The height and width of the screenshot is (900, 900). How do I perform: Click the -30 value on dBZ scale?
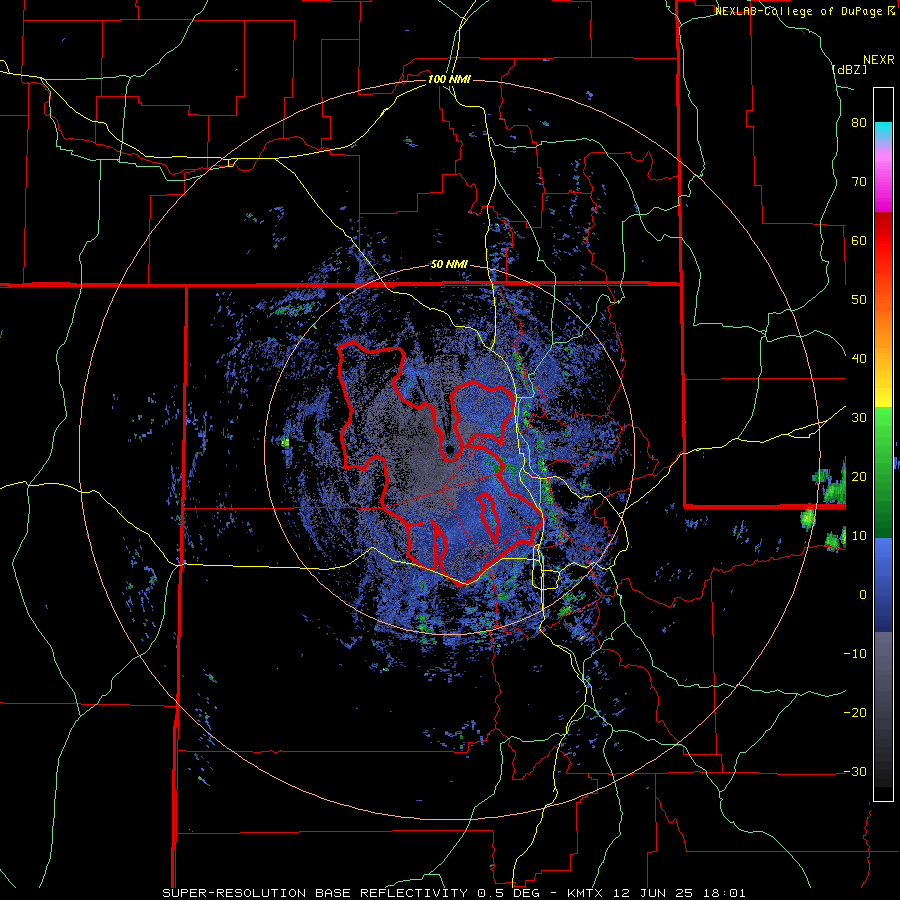click(x=855, y=771)
